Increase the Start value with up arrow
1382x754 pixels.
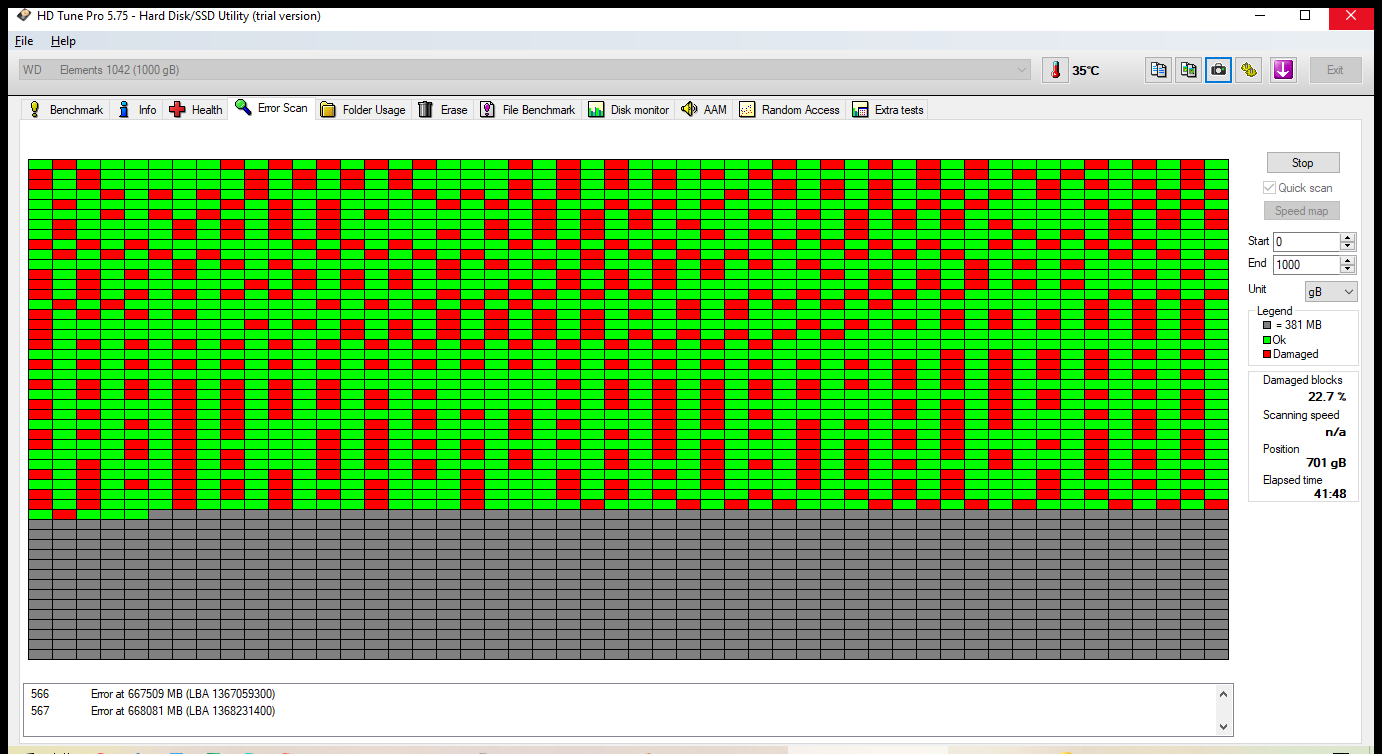1348,238
